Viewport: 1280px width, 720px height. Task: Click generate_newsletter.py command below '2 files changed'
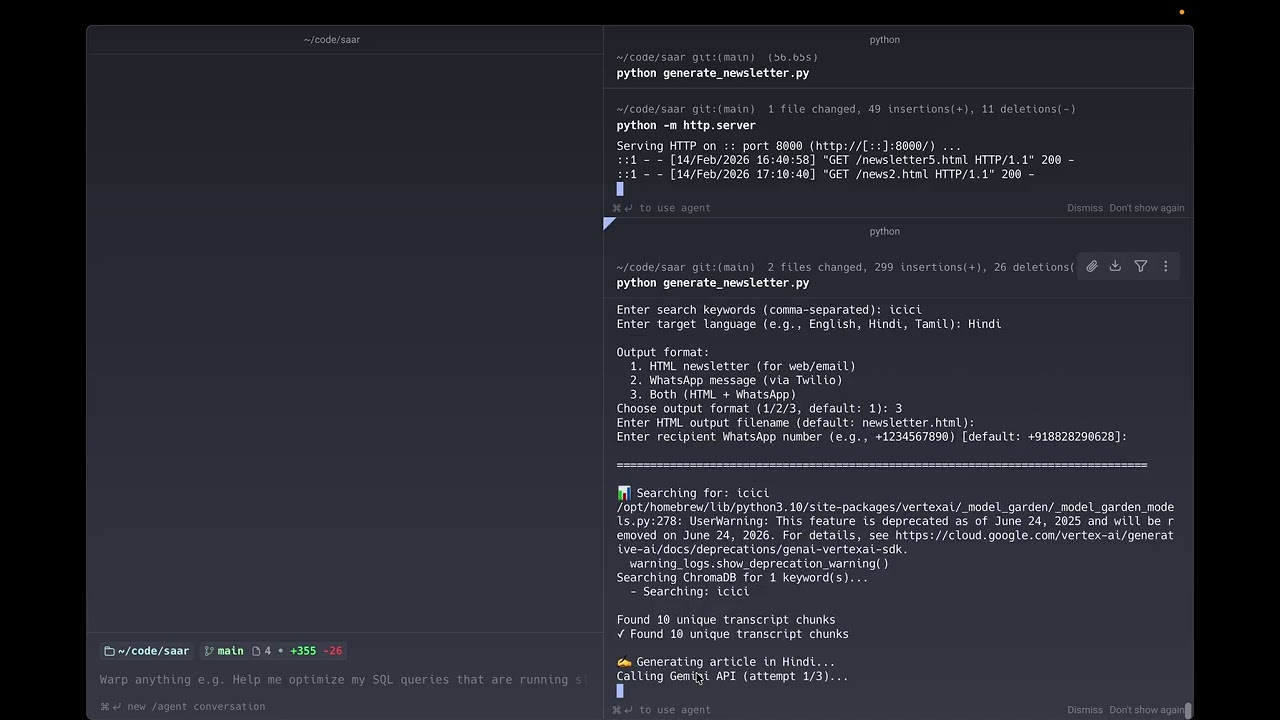(713, 283)
